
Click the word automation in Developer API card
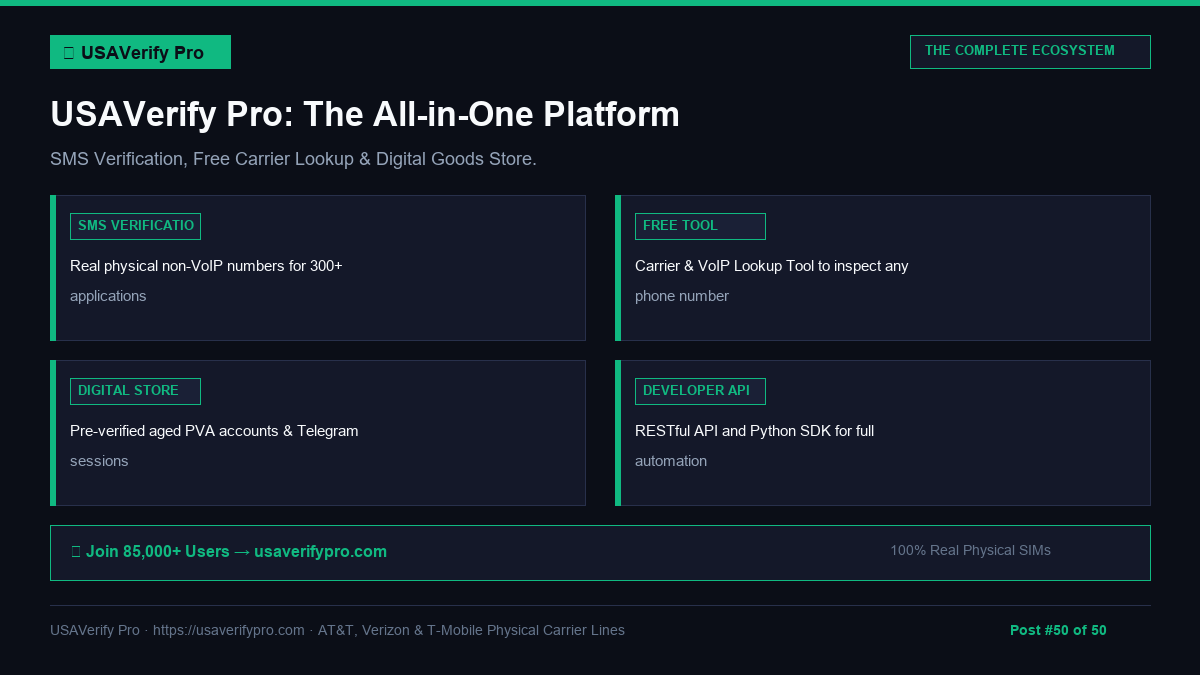pyautogui.click(x=671, y=461)
